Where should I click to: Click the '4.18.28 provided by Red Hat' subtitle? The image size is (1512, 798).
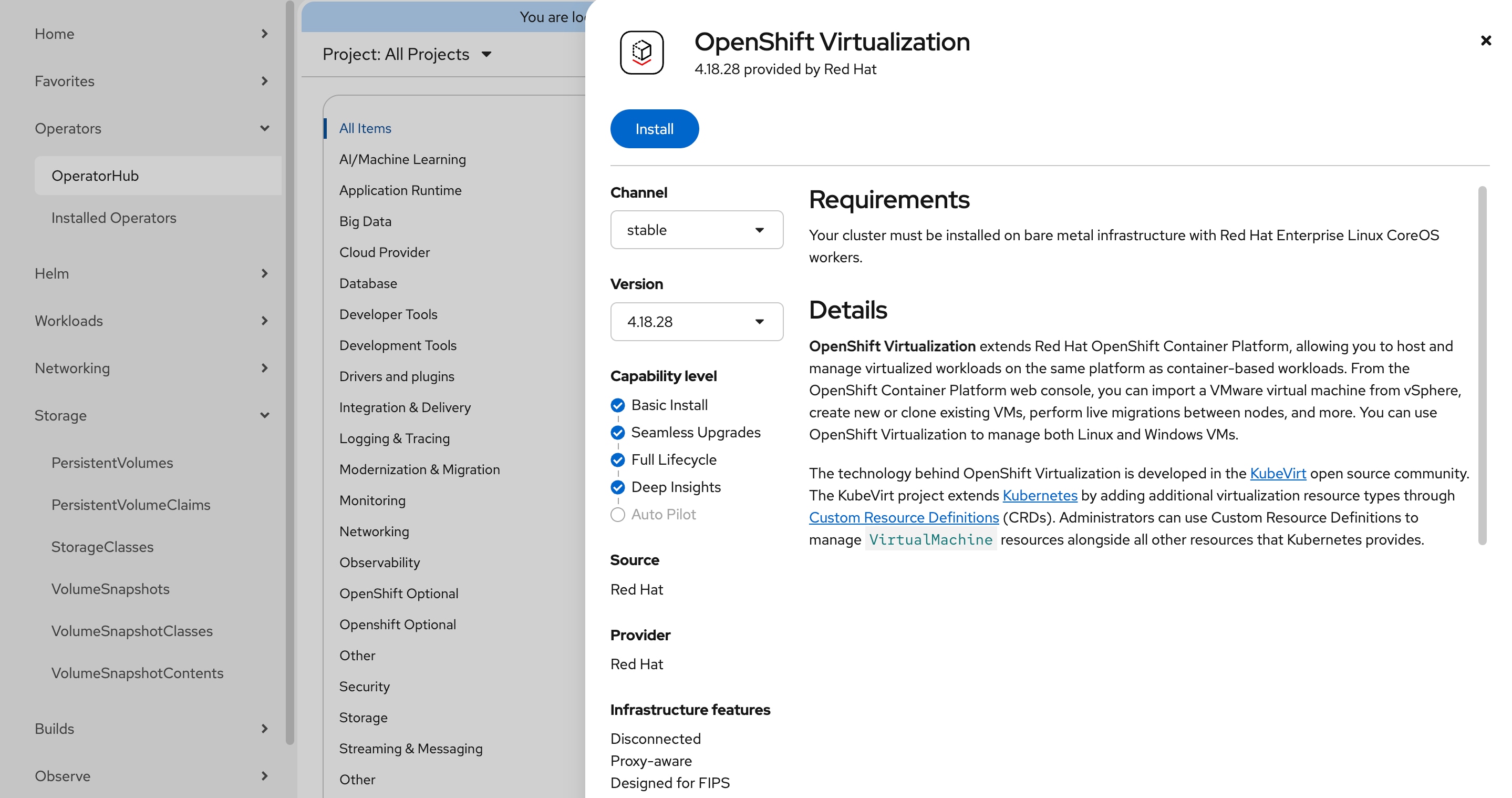(x=785, y=69)
